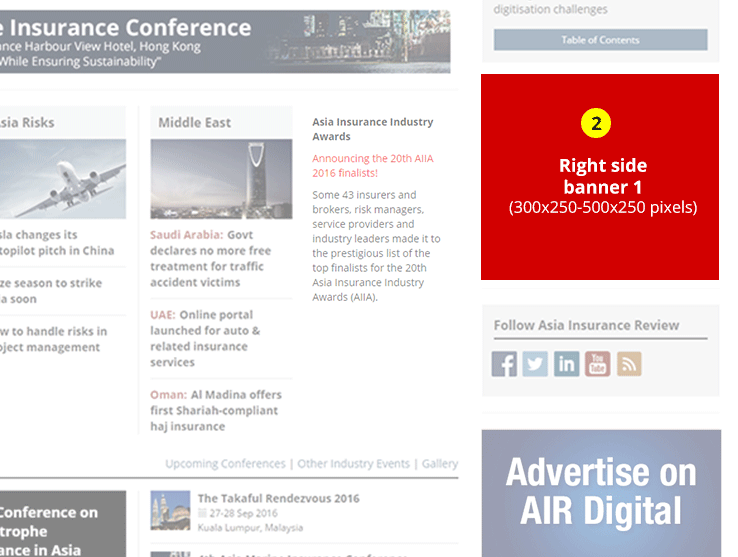Image resolution: width=738 pixels, height=557 pixels.
Task: Open the Twitter social icon
Action: tap(536, 364)
